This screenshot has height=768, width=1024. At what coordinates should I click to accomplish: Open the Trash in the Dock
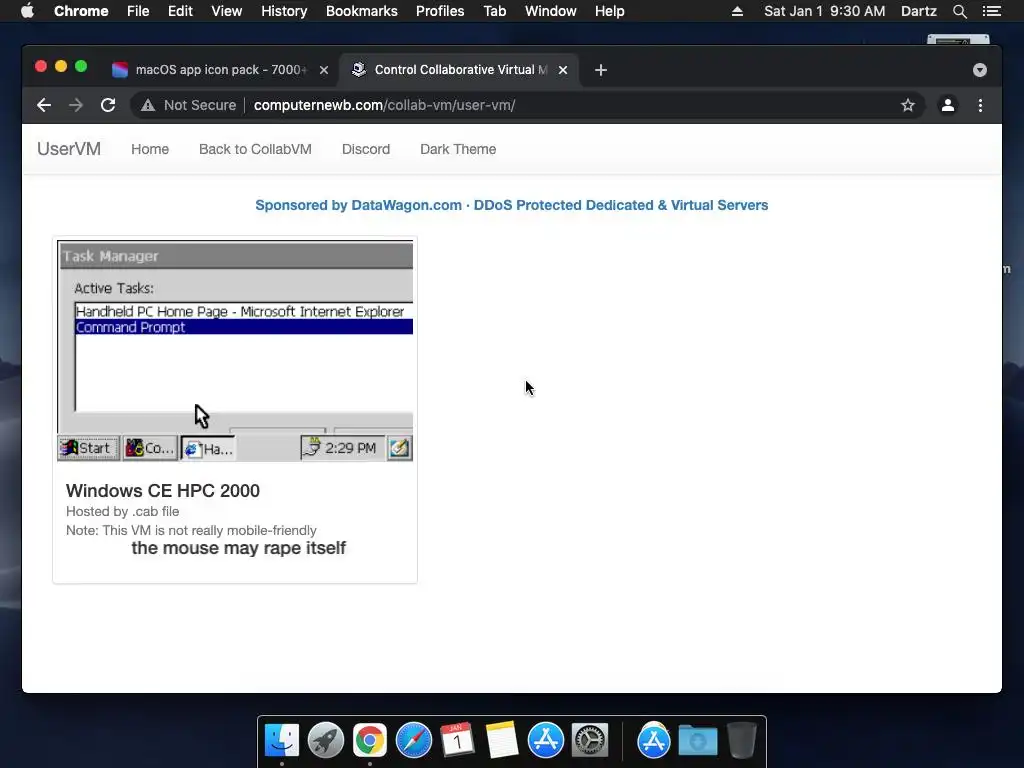742,741
